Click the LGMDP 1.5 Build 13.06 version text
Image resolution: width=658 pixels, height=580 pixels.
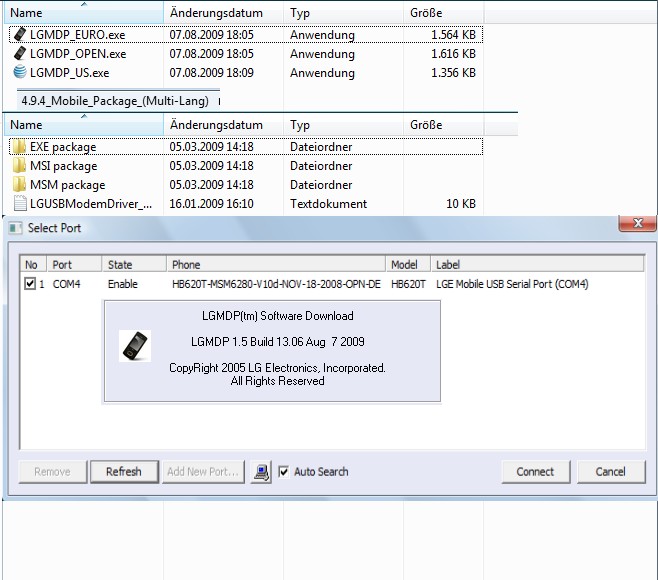coord(277,342)
